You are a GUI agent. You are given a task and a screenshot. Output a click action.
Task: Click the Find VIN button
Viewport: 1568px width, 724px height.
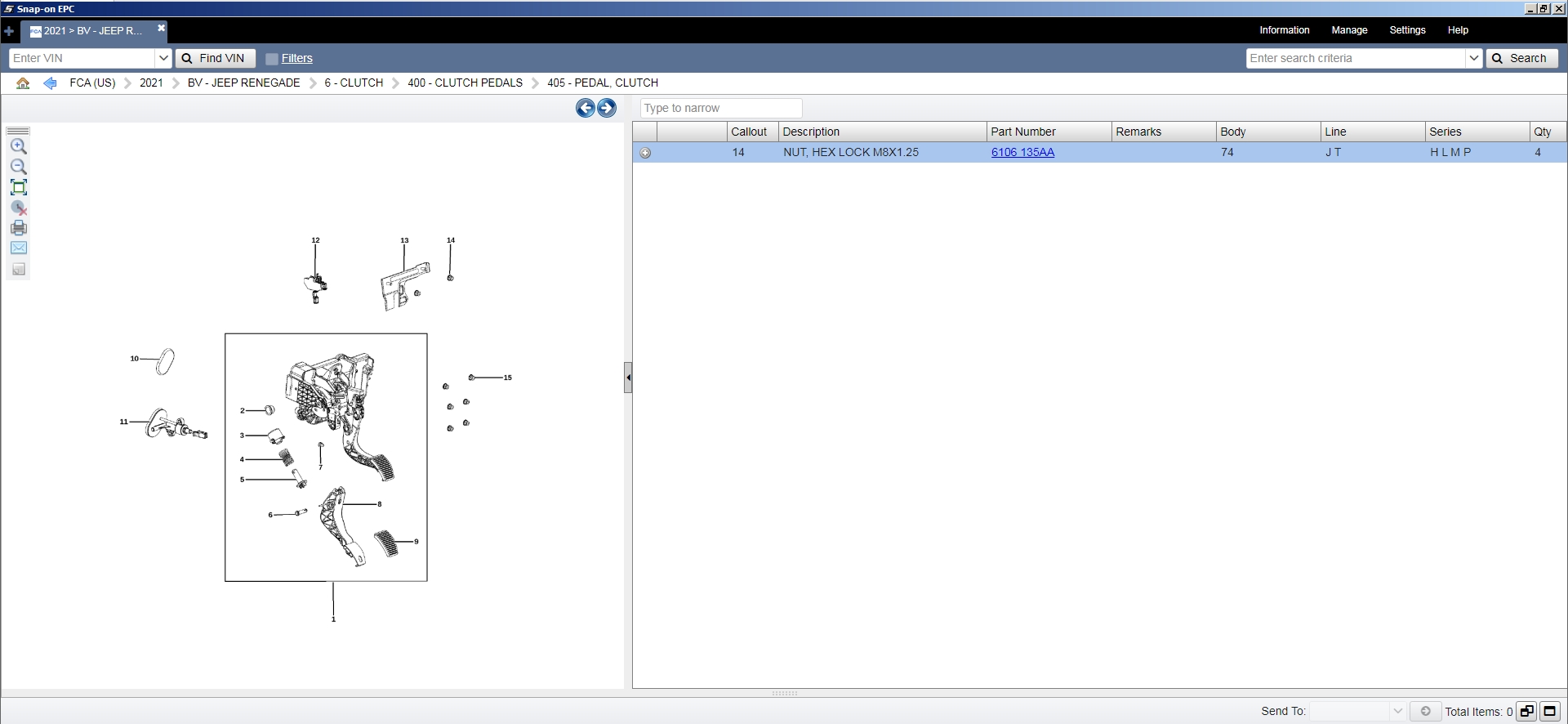click(215, 58)
